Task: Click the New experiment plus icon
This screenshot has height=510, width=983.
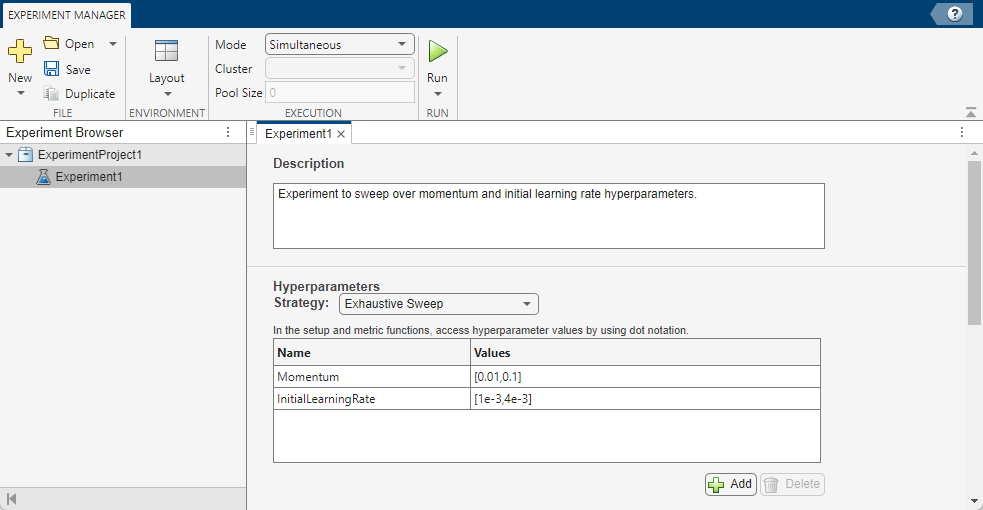Action: pos(20,51)
